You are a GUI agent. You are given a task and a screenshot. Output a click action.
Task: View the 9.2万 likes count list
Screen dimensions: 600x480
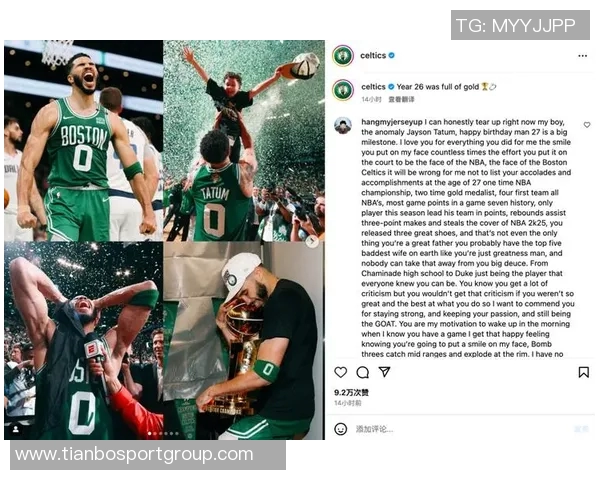pos(351,392)
